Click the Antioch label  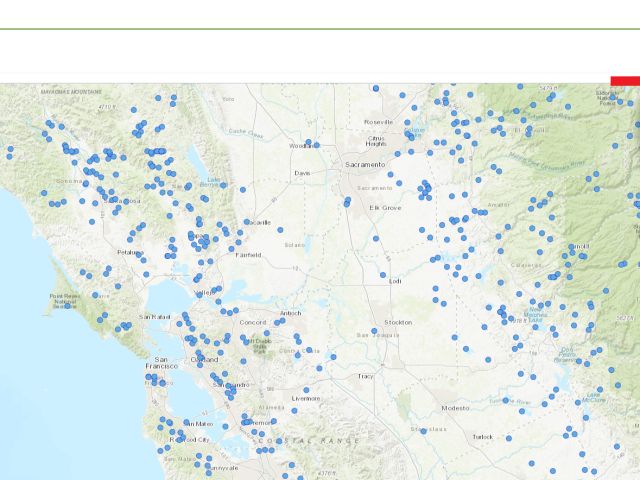(291, 313)
